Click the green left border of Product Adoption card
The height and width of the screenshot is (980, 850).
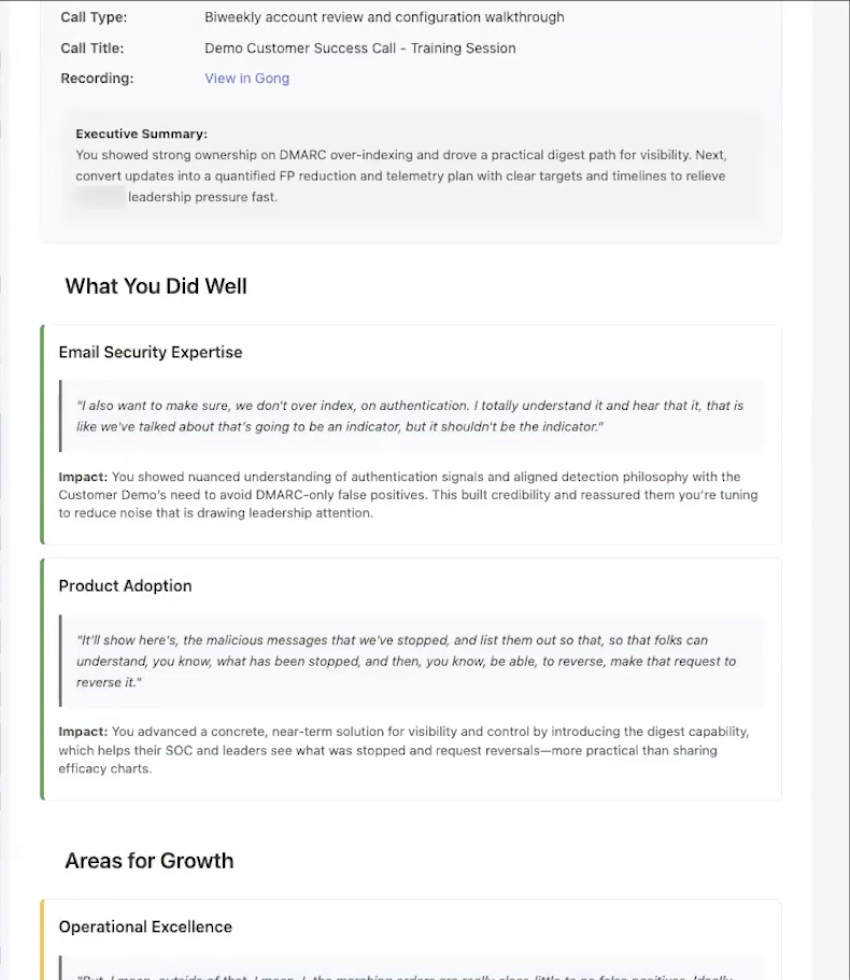coord(42,679)
